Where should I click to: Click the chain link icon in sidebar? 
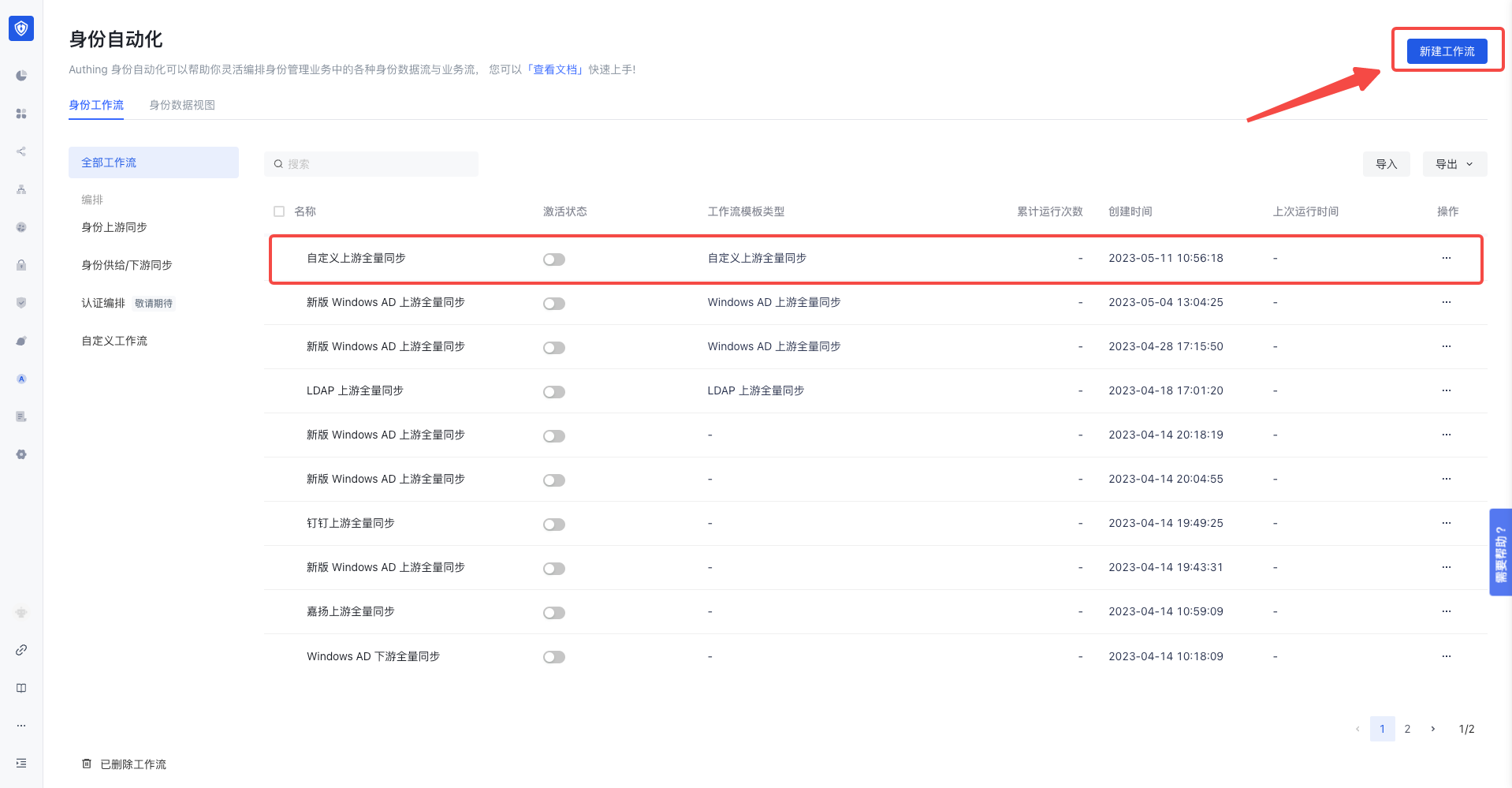(x=21, y=650)
